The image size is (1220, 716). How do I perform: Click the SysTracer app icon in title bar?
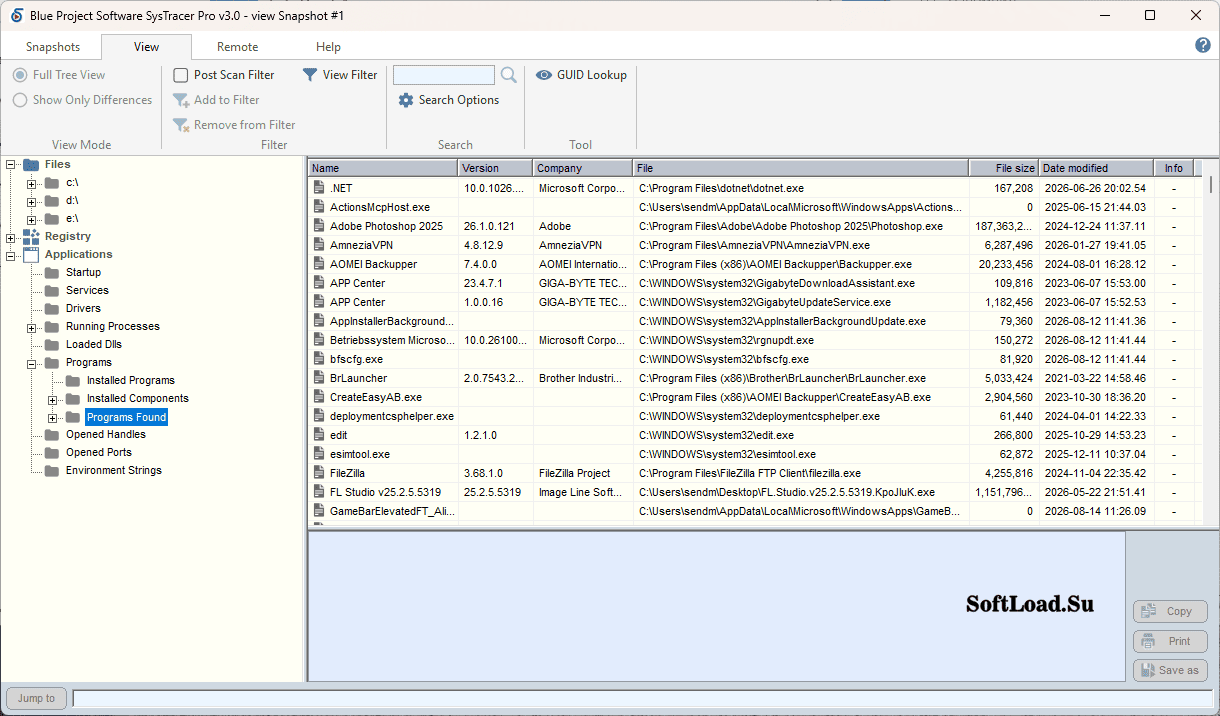16,15
